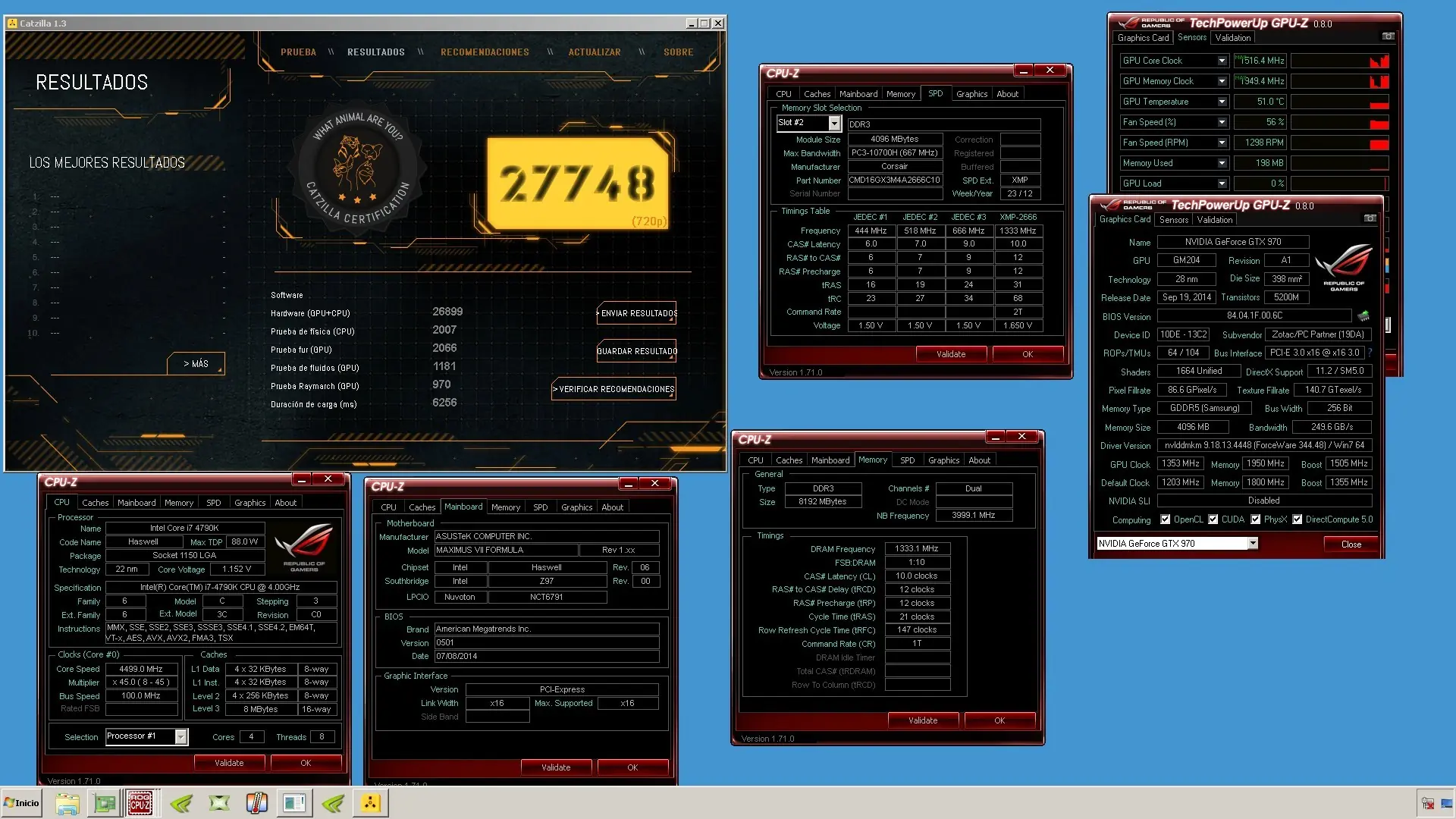Open SOBRE tab in Catzilla

coord(678,52)
